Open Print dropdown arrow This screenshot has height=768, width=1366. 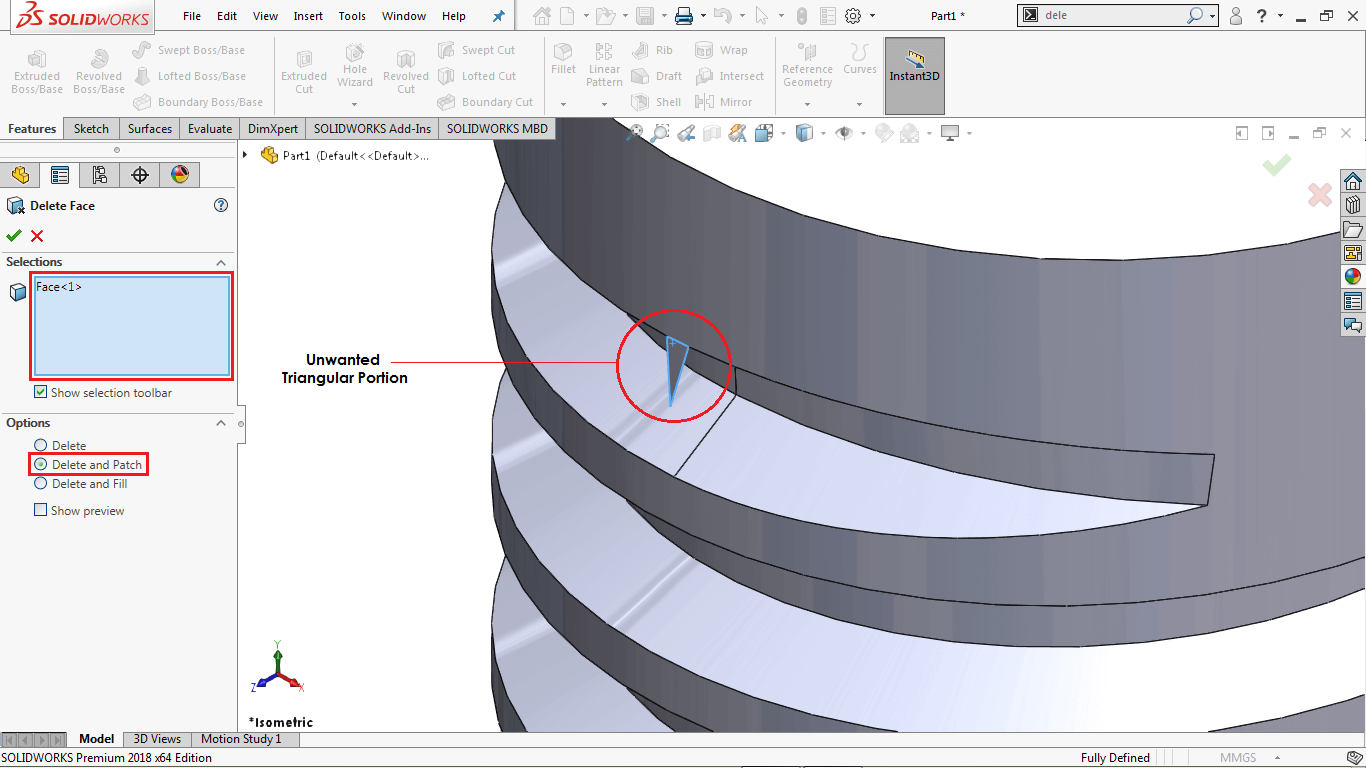pos(703,17)
